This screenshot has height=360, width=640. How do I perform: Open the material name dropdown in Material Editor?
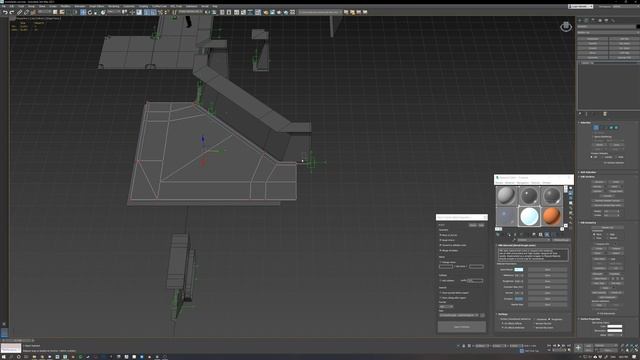coord(534,240)
